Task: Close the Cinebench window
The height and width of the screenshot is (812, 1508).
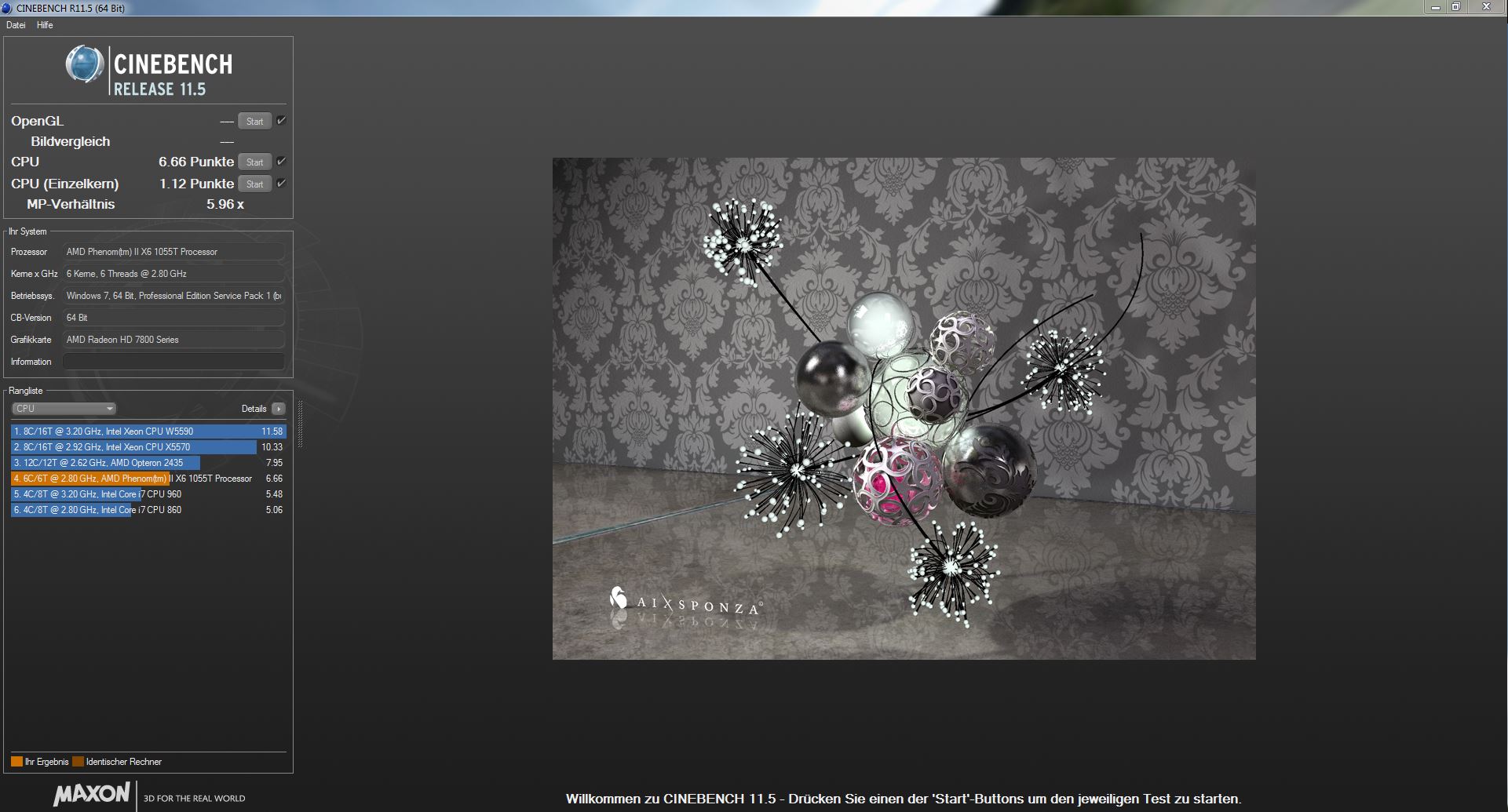Action: pyautogui.click(x=1486, y=7)
